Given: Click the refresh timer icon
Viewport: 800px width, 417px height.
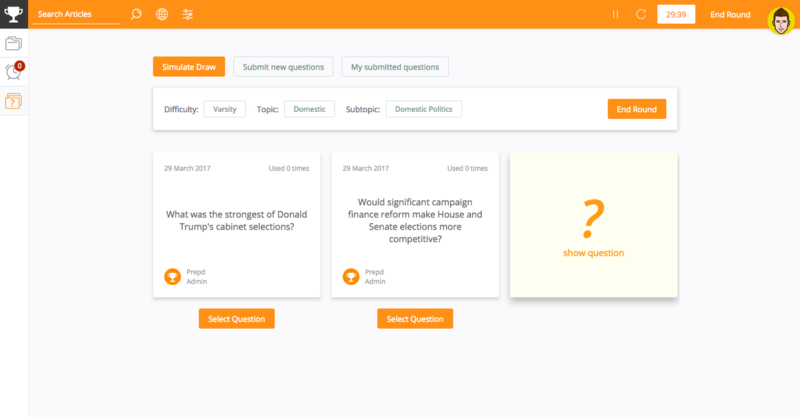Looking at the screenshot, I should click(x=641, y=14).
